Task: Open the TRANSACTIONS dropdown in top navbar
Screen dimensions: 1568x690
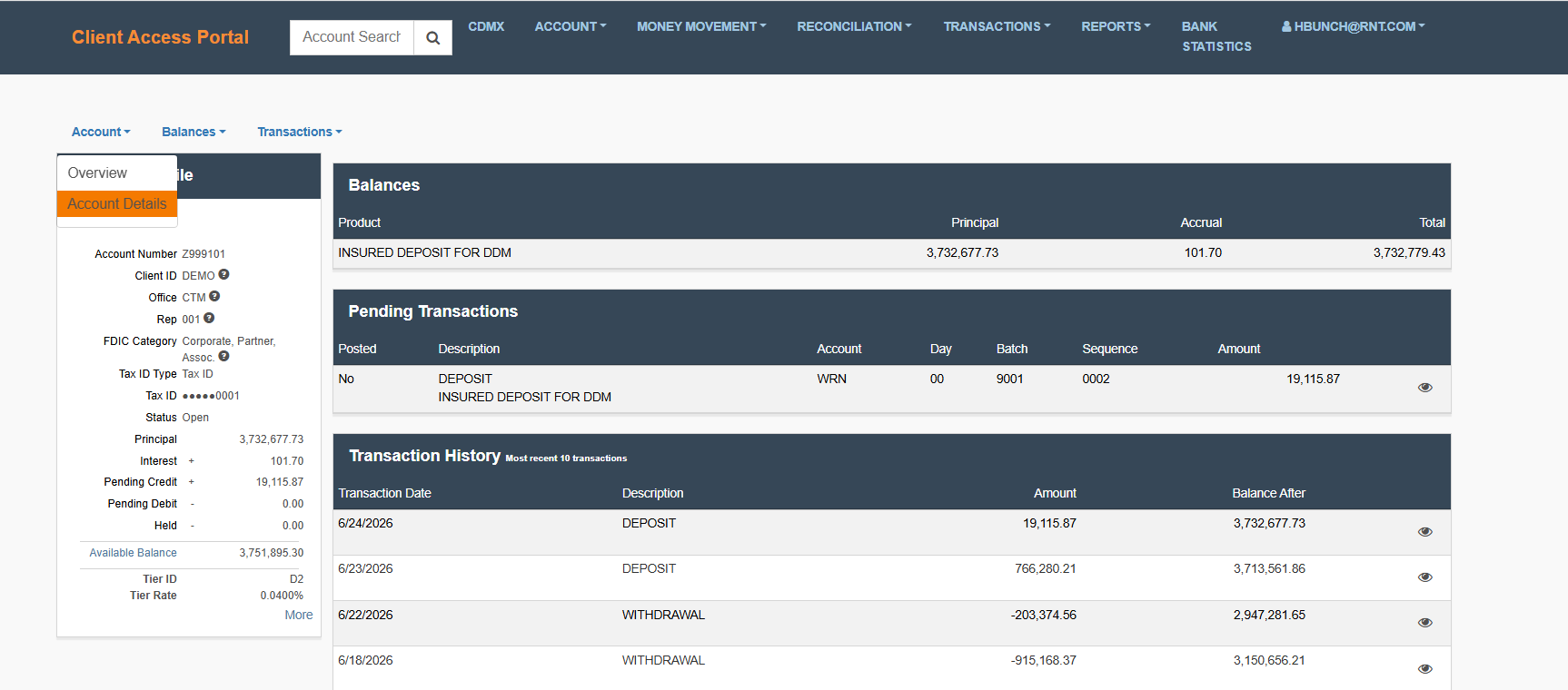Action: (997, 26)
